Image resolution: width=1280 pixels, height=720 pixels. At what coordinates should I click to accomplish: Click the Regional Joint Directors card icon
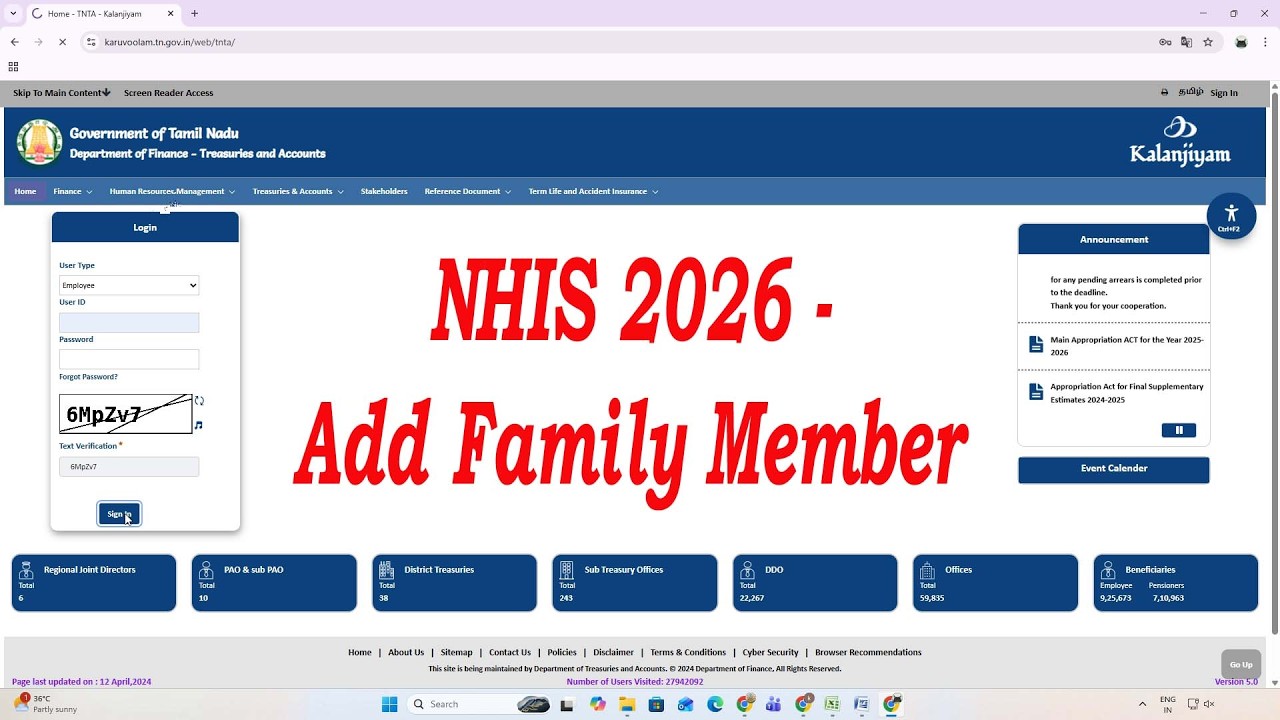click(x=26, y=570)
